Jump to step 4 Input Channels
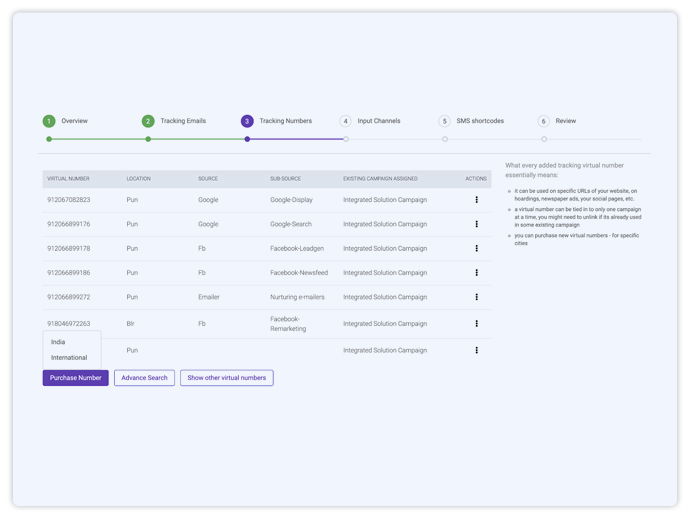The height and width of the screenshot is (517, 689). [x=370, y=121]
